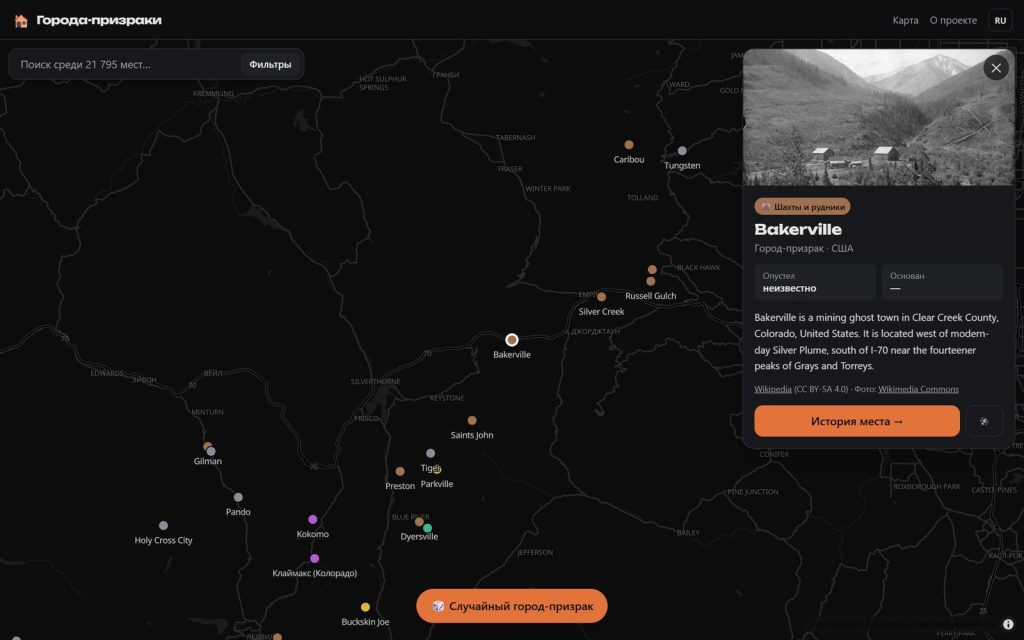Click the Город-призрак · США subtitle
This screenshot has width=1024, height=640.
[x=803, y=248]
